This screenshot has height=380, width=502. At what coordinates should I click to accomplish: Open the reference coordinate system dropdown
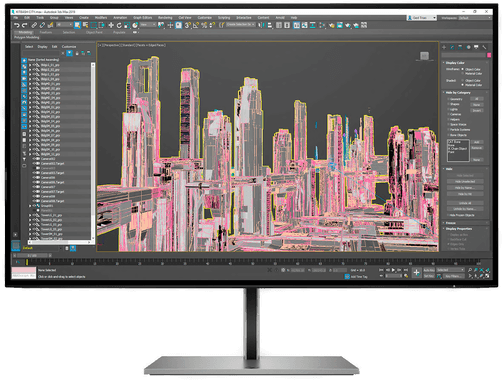148,25
